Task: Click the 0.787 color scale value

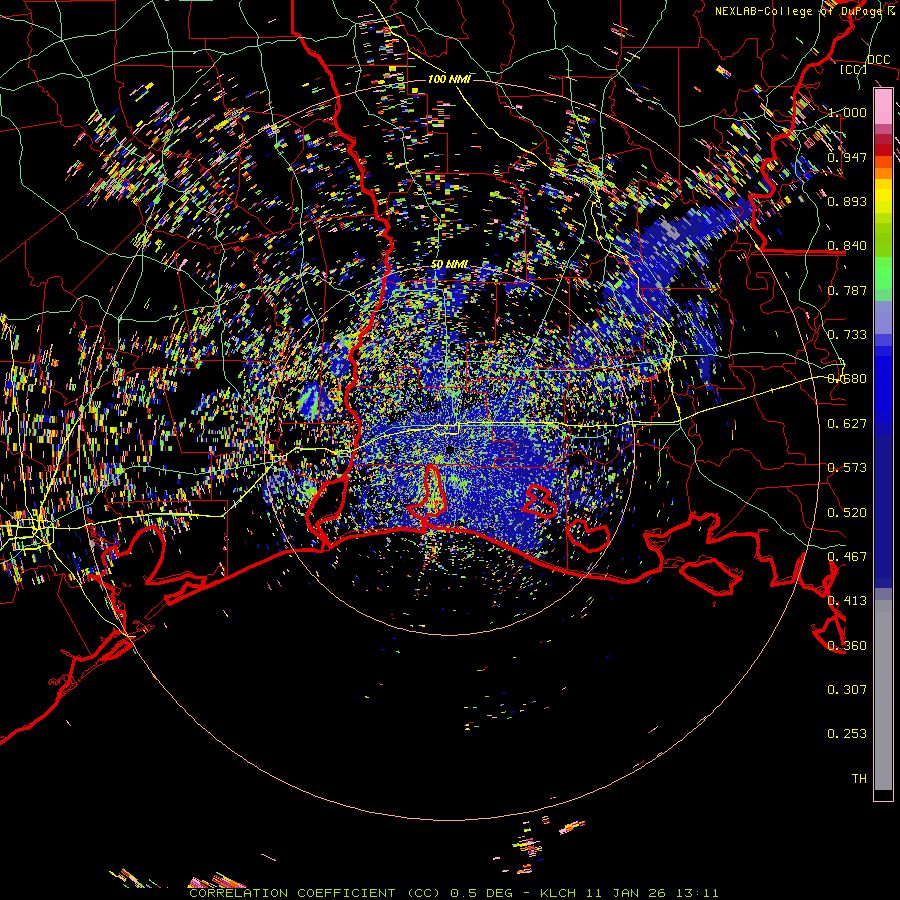Action: tap(847, 290)
